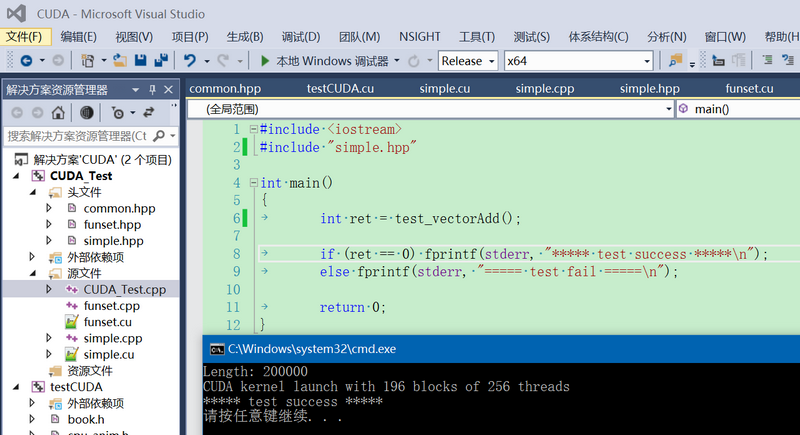Viewport: 800px width, 435px height.
Task: Select funset.hpp in solution tree
Action: pos(112,225)
